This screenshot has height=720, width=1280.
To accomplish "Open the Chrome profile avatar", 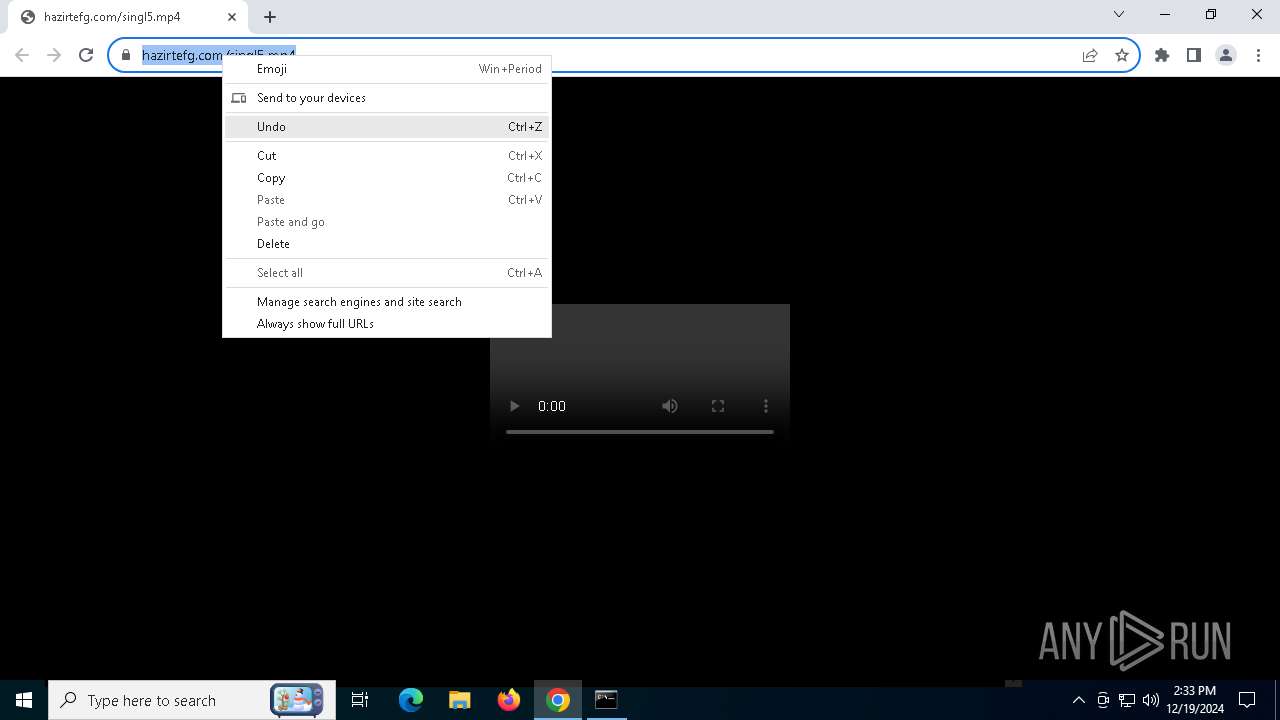I will [x=1226, y=55].
